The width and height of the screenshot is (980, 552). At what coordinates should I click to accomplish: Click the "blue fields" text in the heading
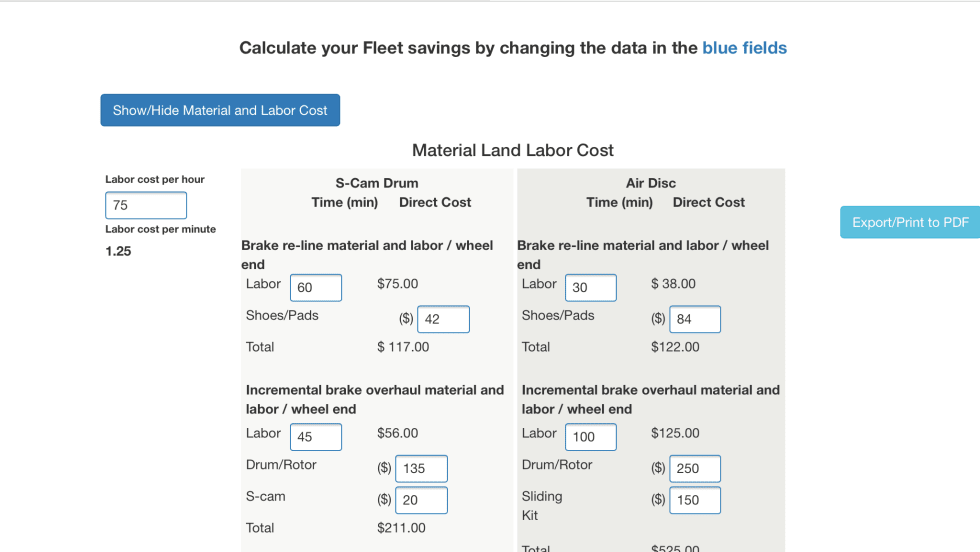(x=744, y=48)
